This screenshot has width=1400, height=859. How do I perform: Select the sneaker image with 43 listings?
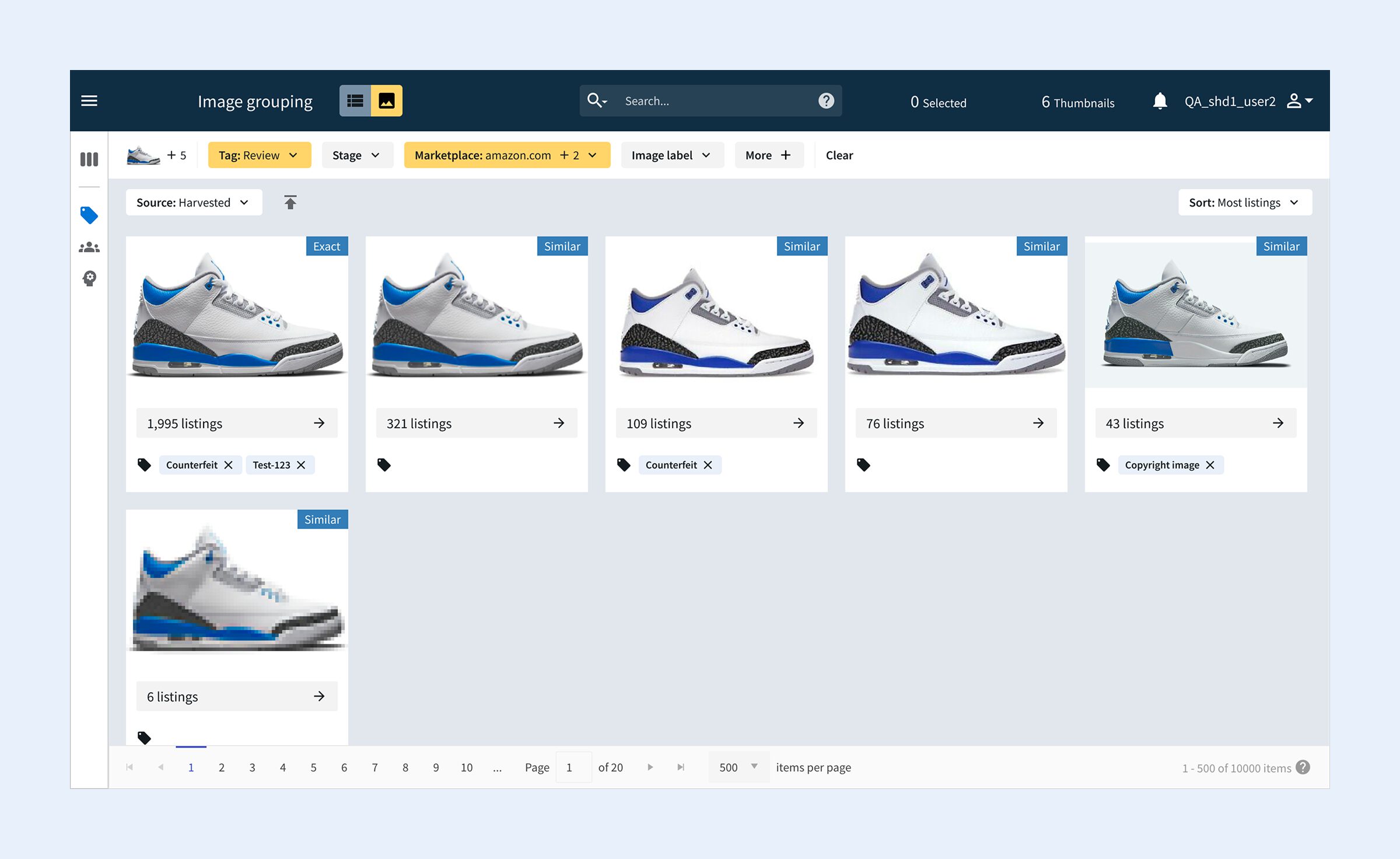pyautogui.click(x=1196, y=315)
